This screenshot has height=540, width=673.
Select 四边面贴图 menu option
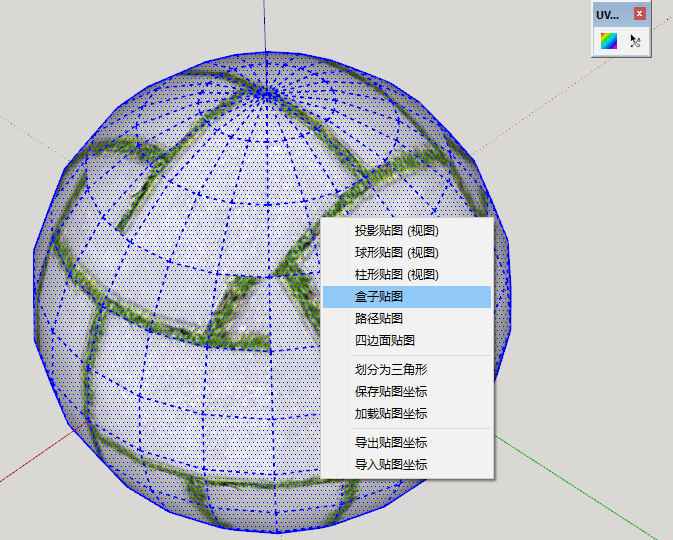click(384, 341)
